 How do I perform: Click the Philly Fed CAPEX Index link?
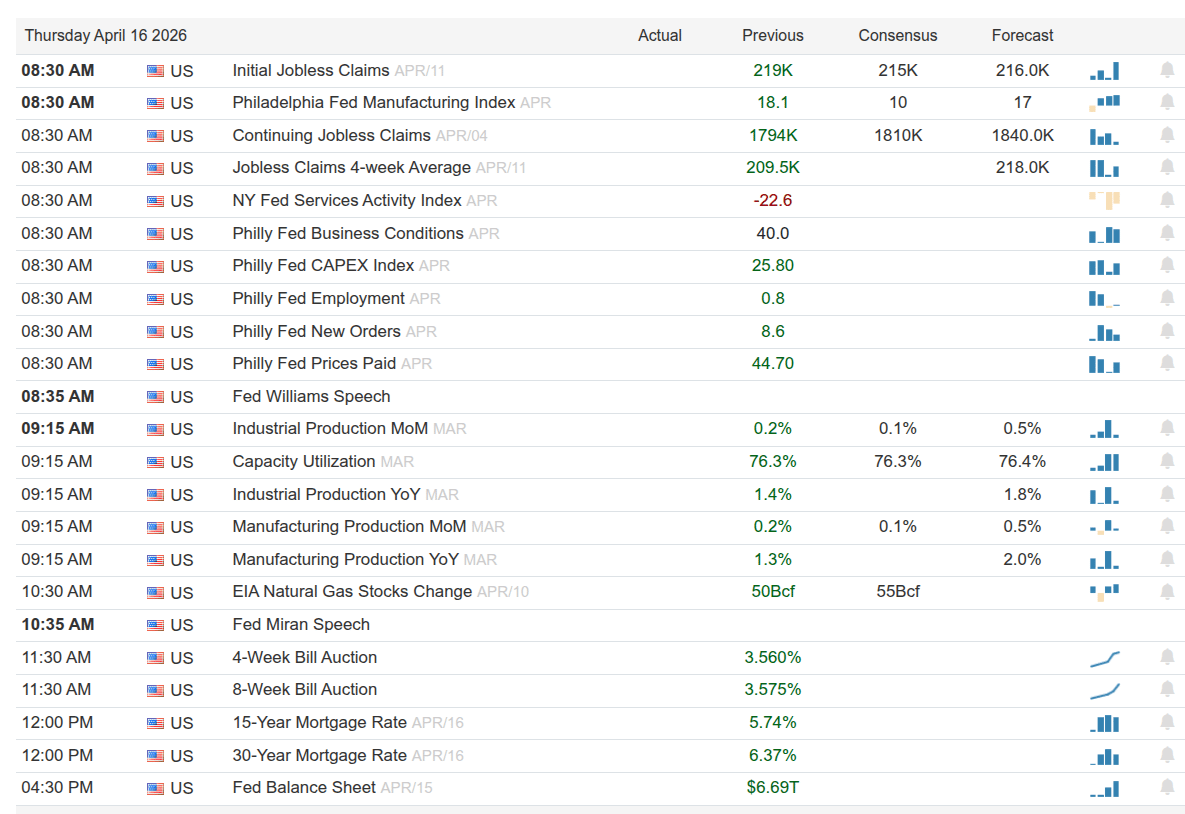(x=322, y=266)
